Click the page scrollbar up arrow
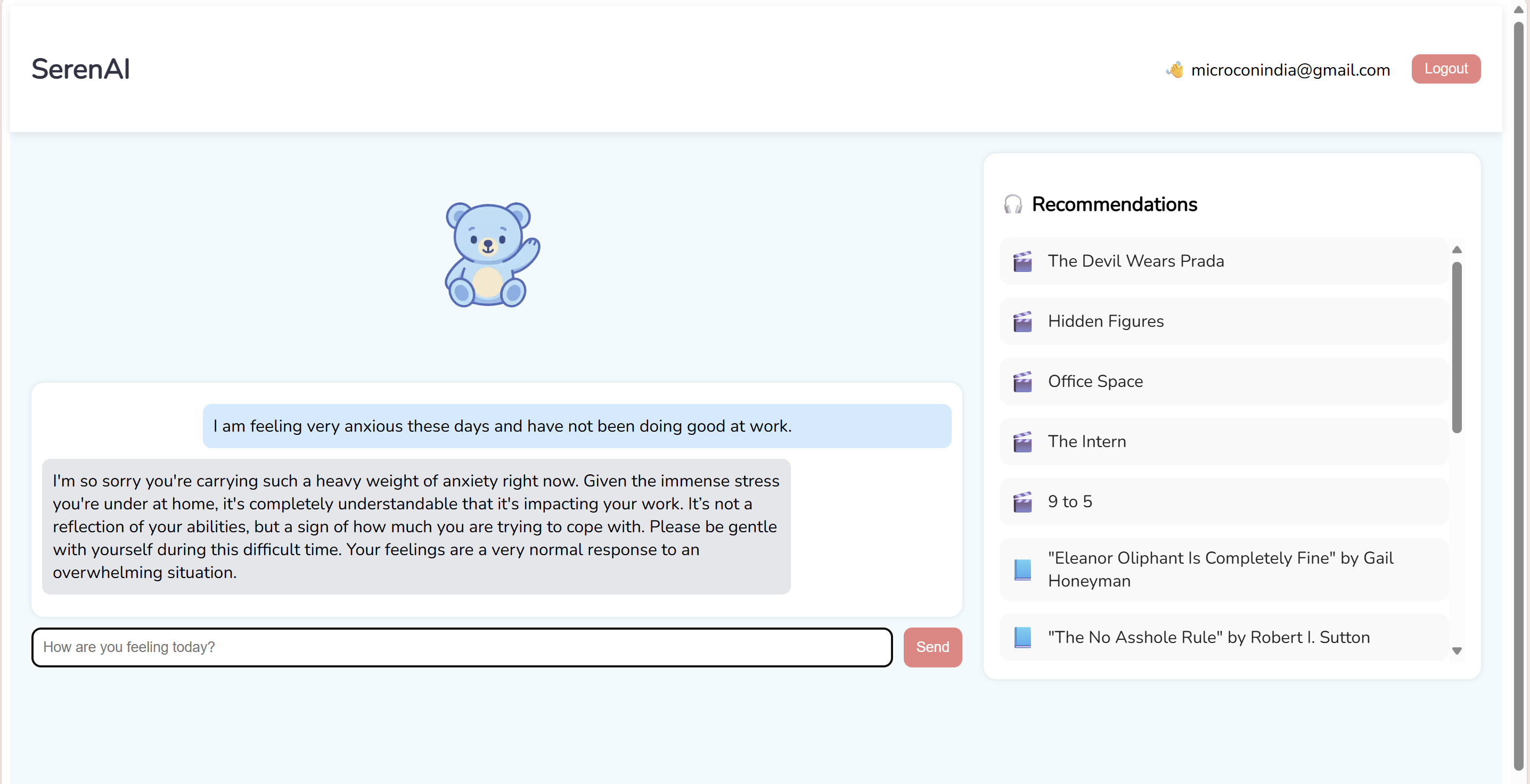This screenshot has height=784, width=1530. 1518,10
